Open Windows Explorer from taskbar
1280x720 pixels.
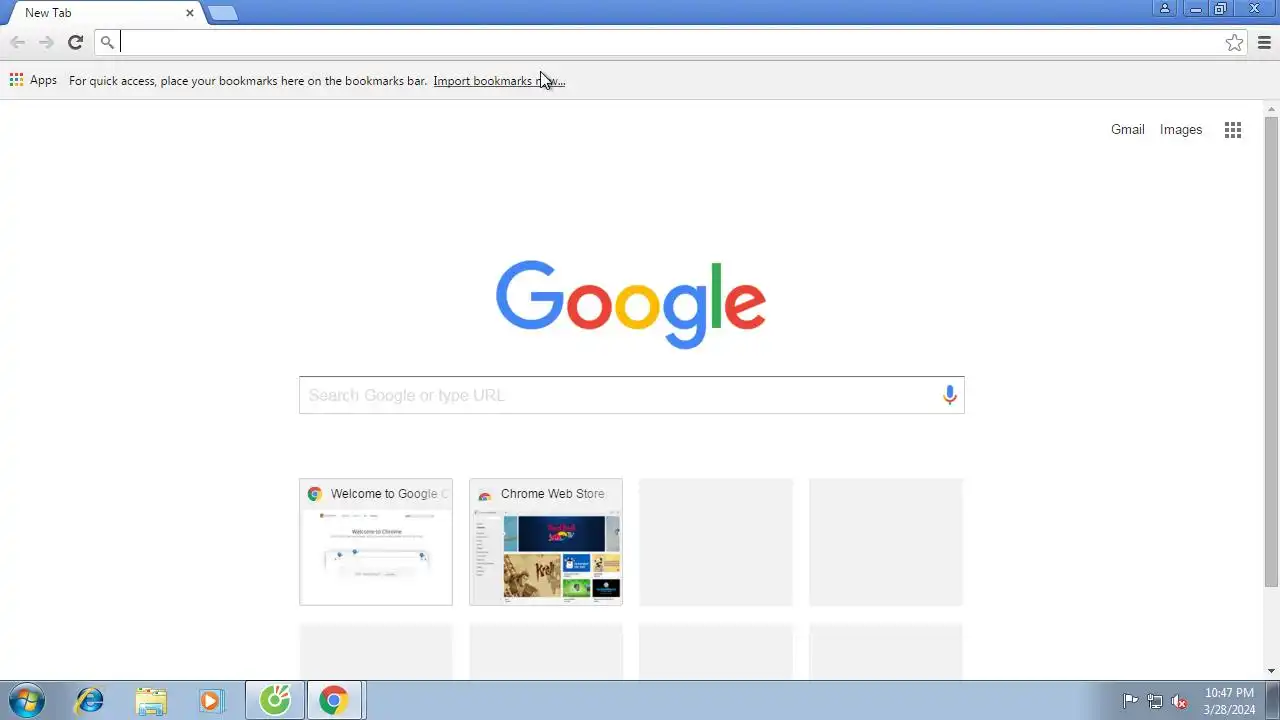coord(151,700)
